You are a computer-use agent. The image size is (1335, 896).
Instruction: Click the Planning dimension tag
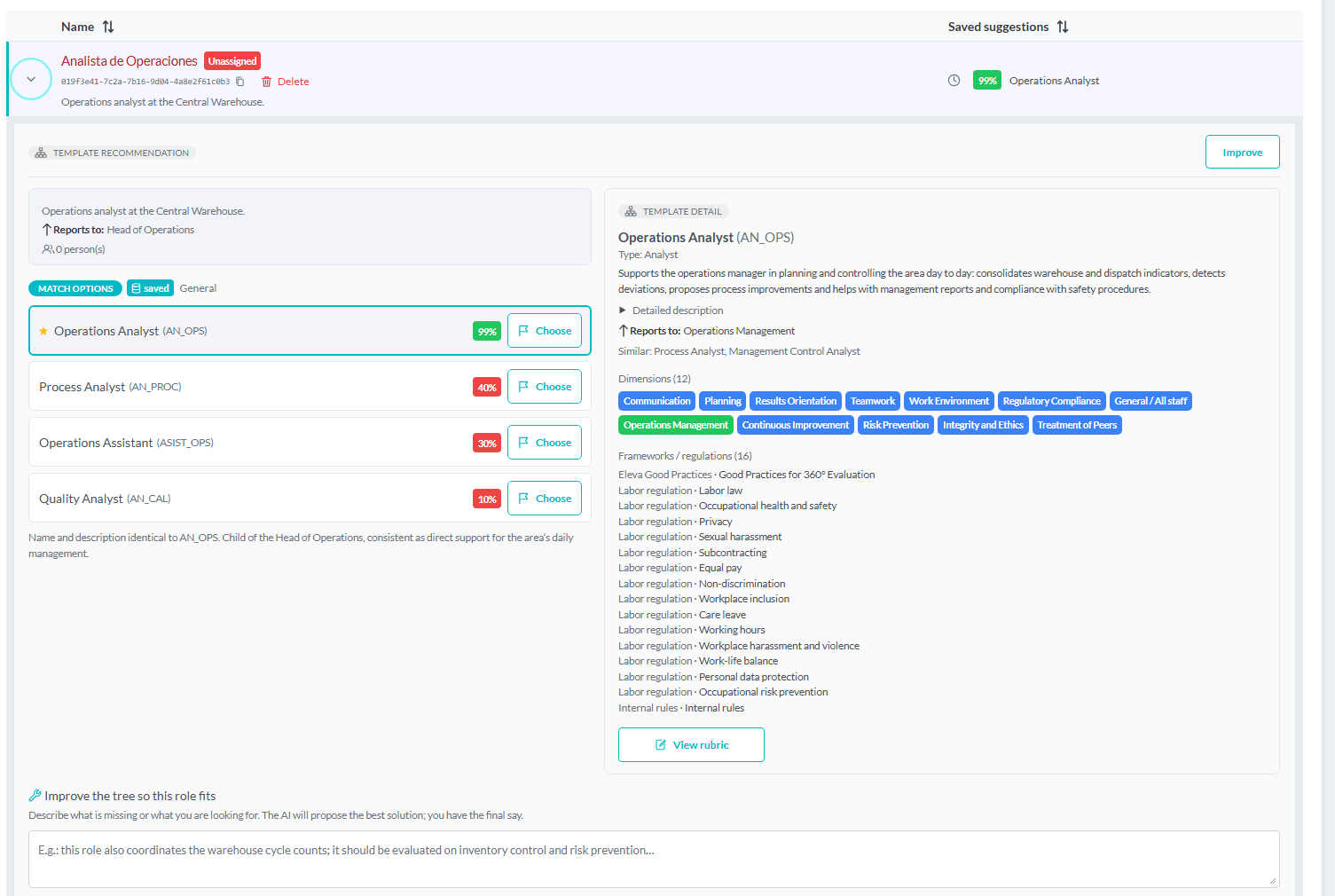722,401
